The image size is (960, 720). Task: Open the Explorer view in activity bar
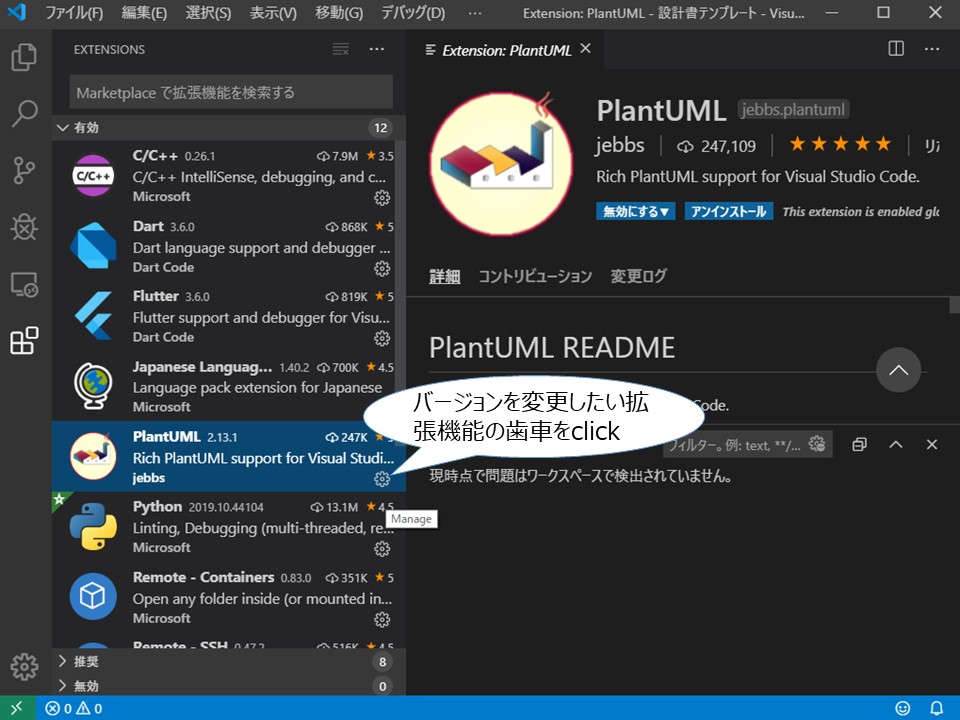(24, 57)
